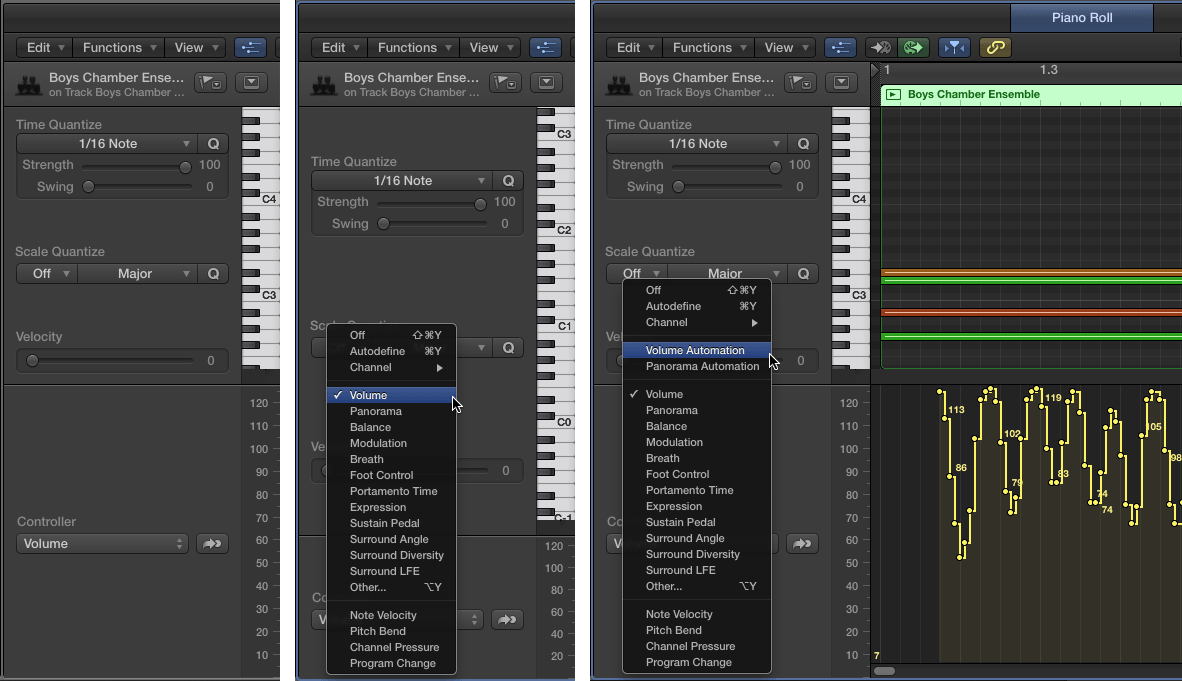Click the flag filter icon in middle panel
The width and height of the screenshot is (1182, 681).
point(505,82)
